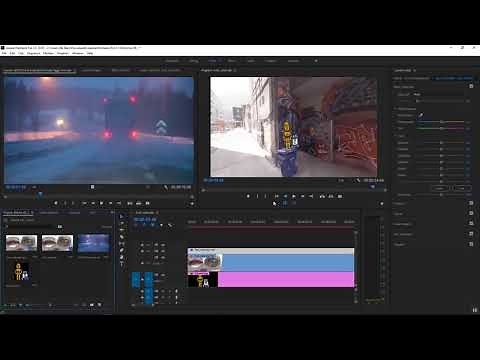This screenshot has height=360, width=480.
Task: Open the Sequence menu
Action: (x=33, y=53)
